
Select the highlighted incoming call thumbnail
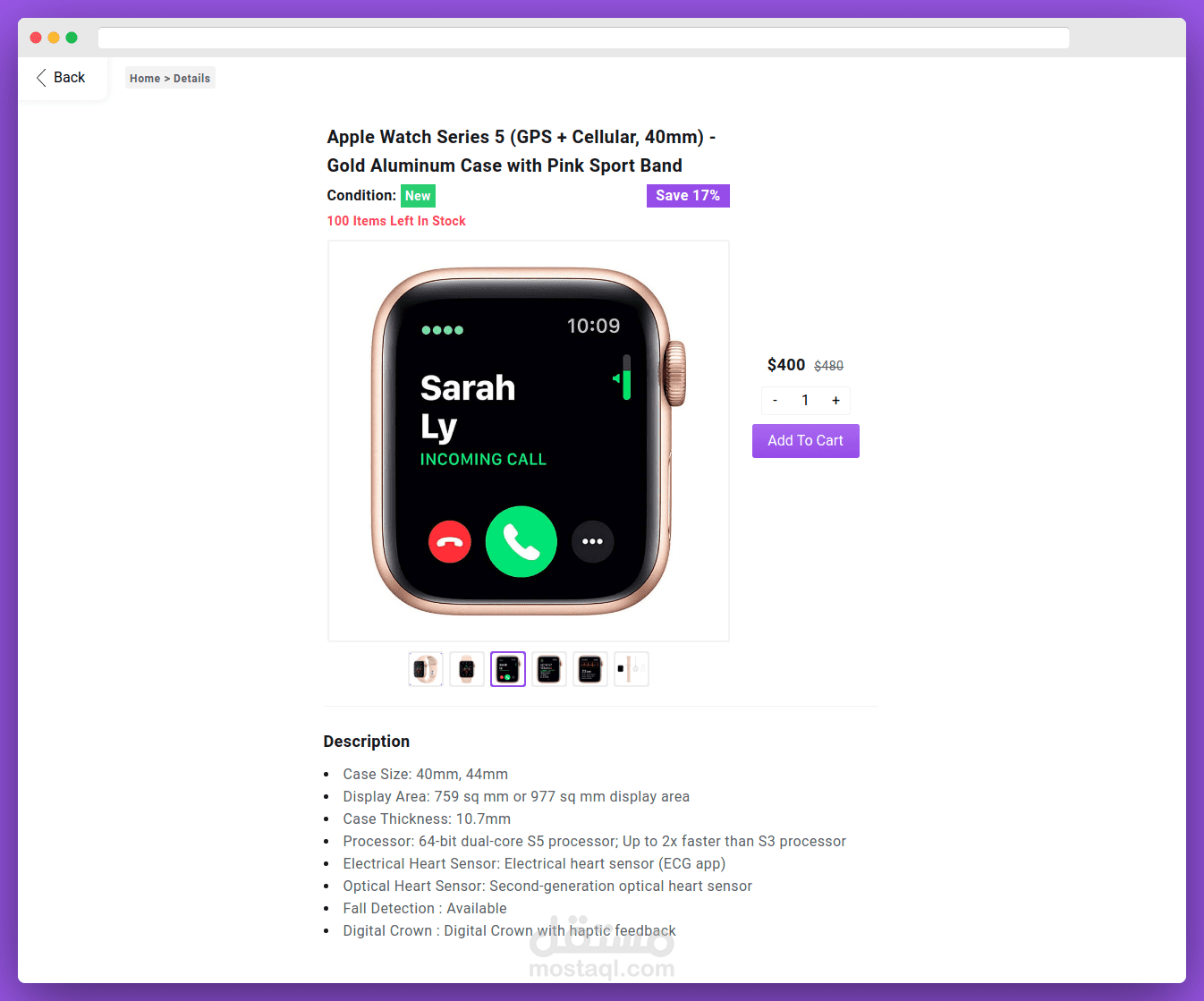coord(508,669)
